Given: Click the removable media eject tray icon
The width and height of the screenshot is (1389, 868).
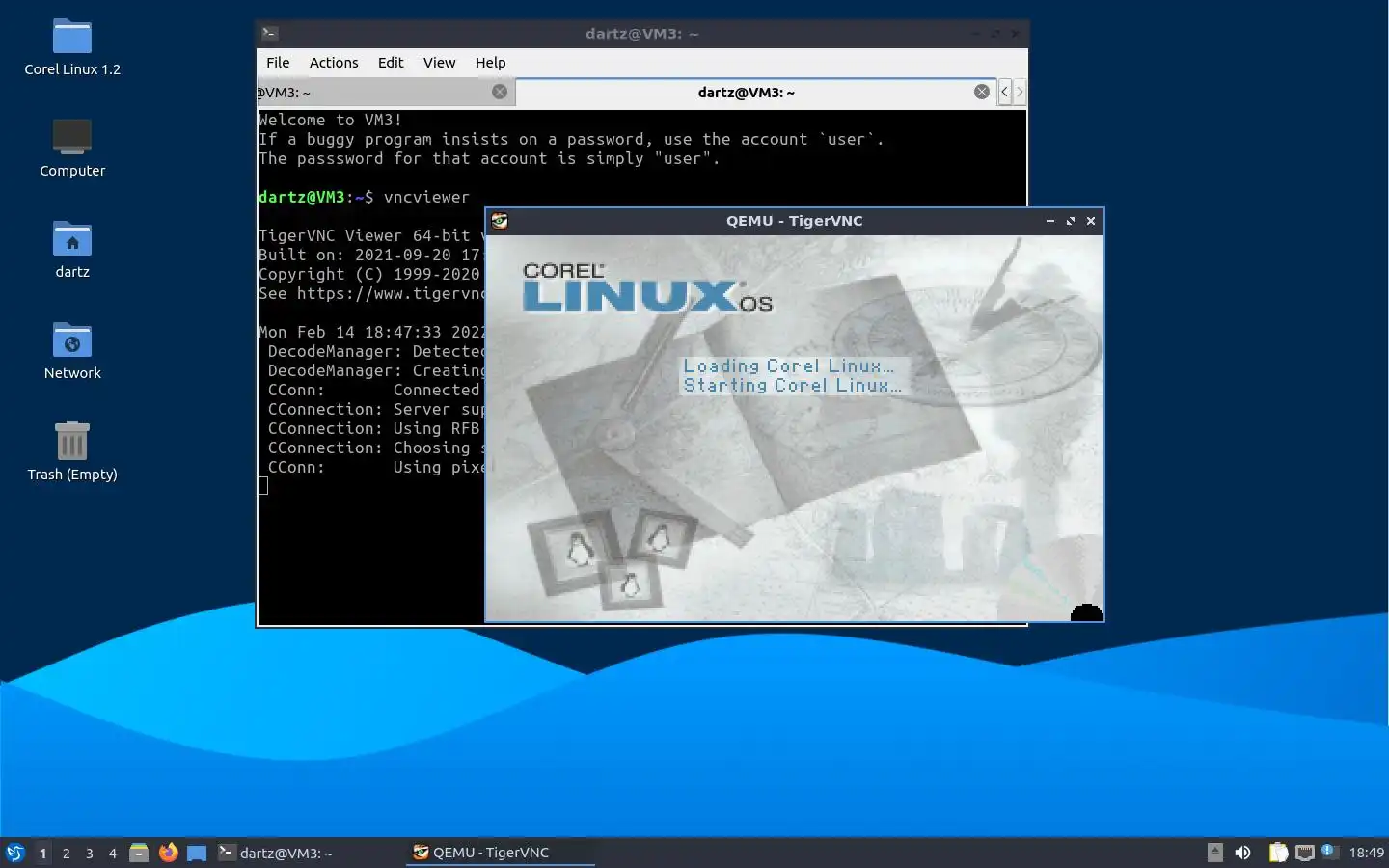Looking at the screenshot, I should [x=1215, y=853].
